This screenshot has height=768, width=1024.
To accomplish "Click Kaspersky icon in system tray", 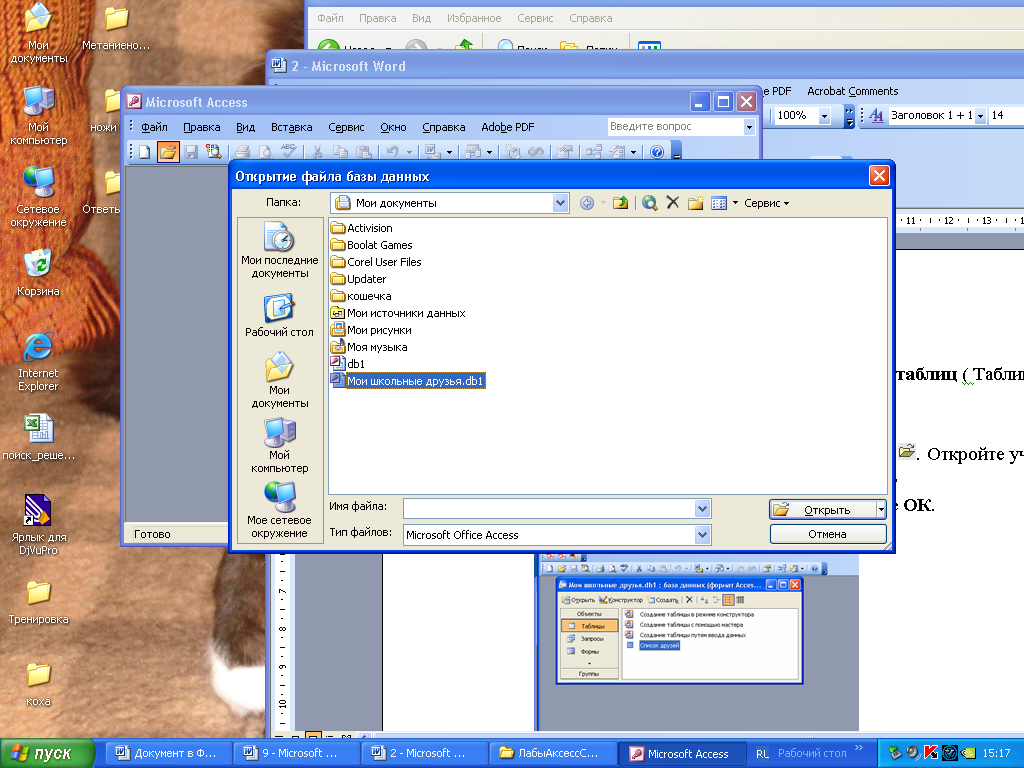I will [931, 753].
